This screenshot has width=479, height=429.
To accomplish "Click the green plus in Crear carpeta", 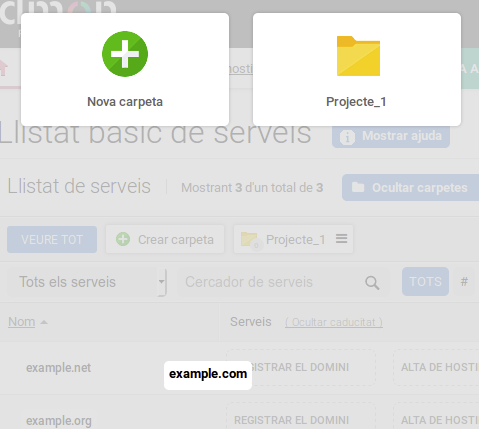I will [x=123, y=239].
